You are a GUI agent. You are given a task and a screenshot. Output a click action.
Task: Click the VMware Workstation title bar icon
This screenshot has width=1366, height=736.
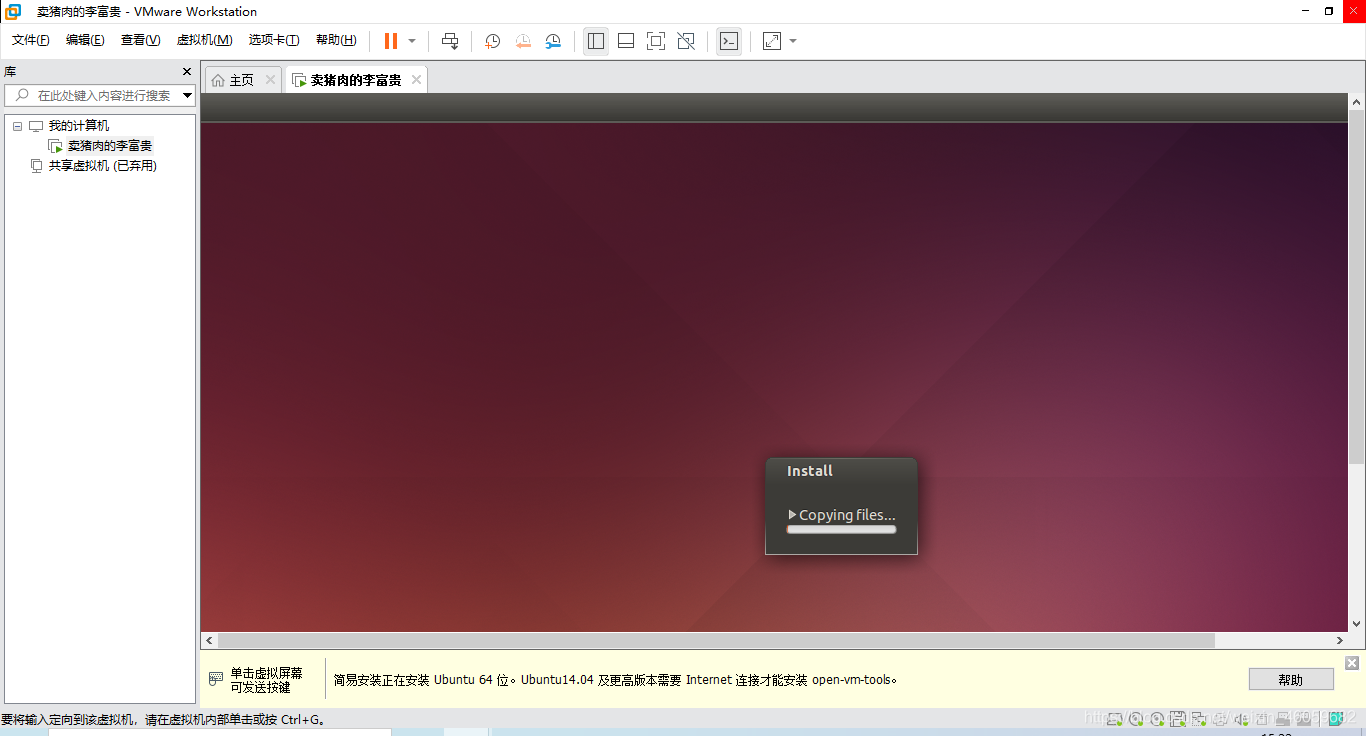pos(14,12)
